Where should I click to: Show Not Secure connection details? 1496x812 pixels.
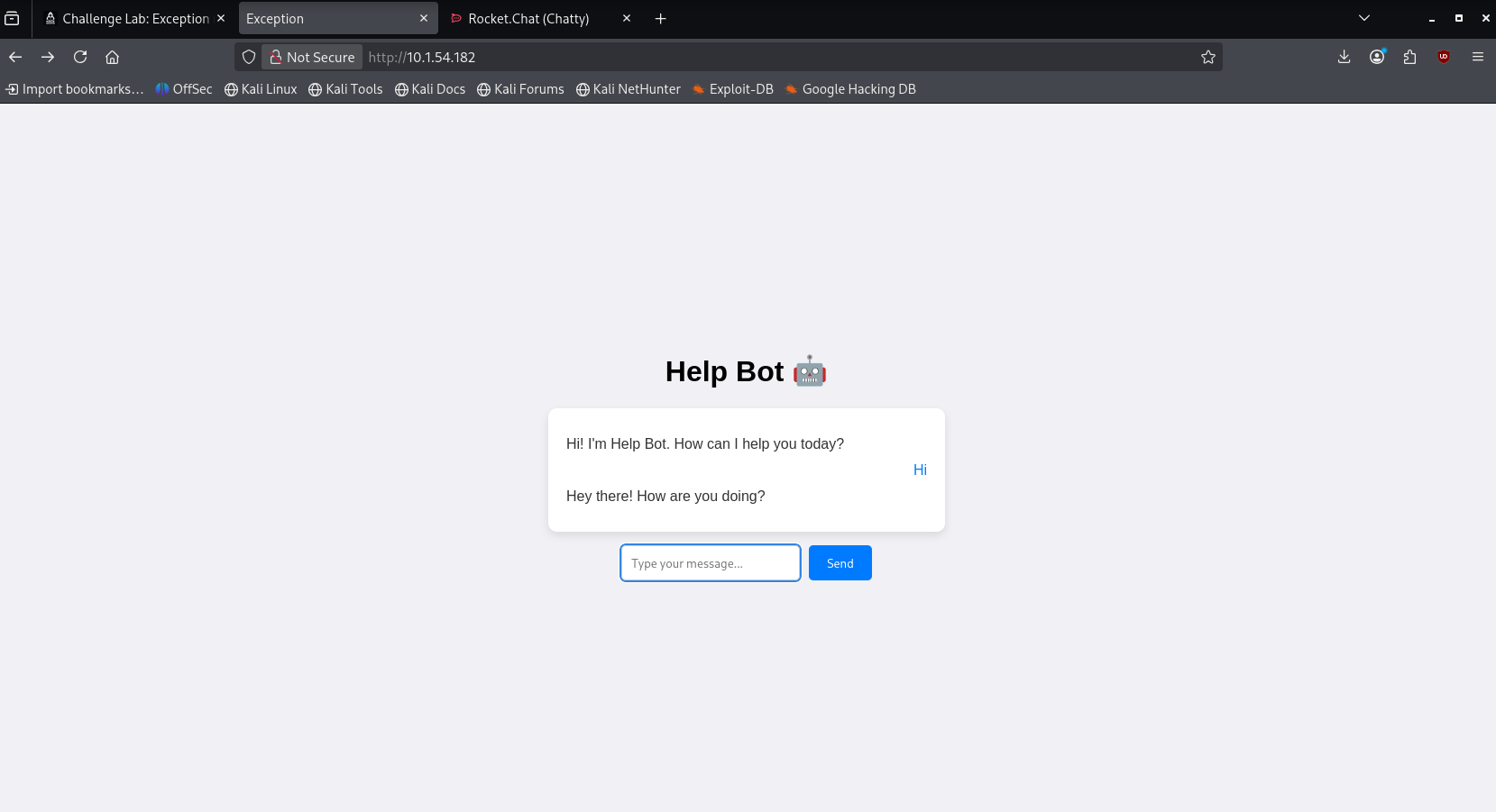coord(312,57)
